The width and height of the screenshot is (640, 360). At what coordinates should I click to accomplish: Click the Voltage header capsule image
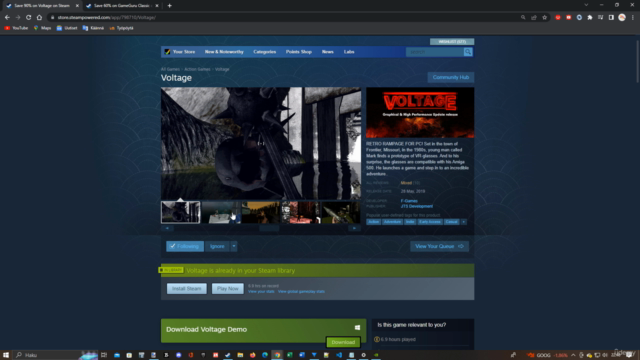click(x=420, y=112)
